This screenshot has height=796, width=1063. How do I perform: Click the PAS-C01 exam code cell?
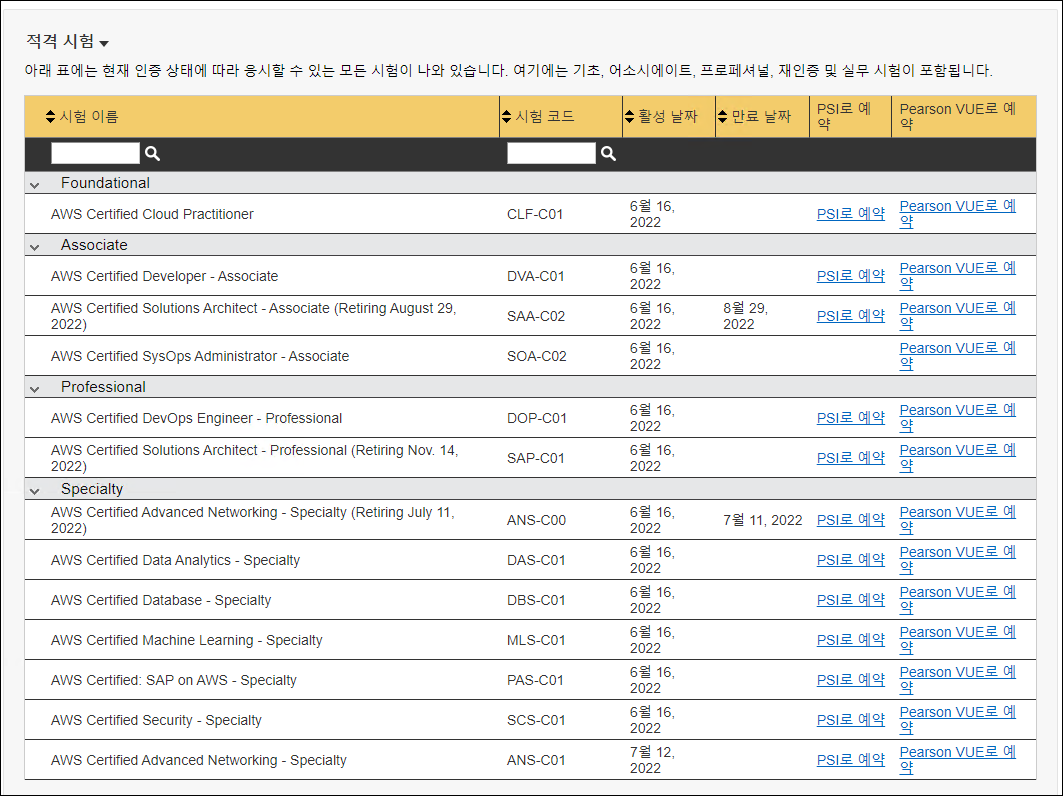[x=535, y=680]
